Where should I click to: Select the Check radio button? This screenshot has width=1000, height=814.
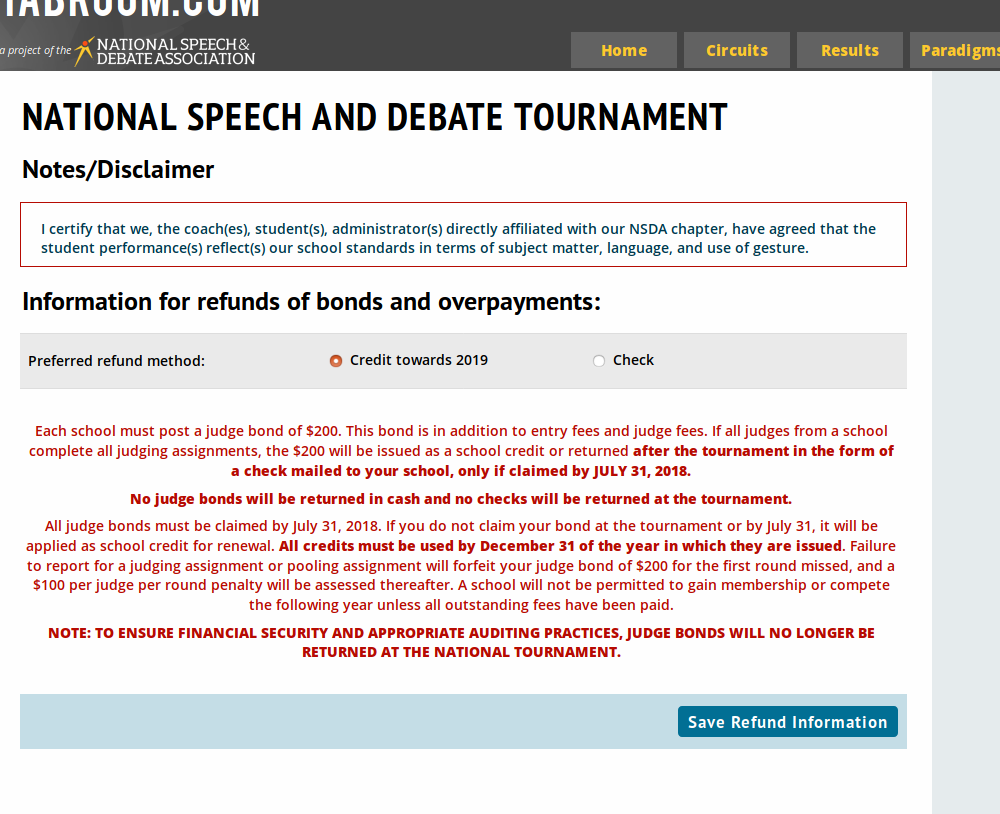(599, 361)
